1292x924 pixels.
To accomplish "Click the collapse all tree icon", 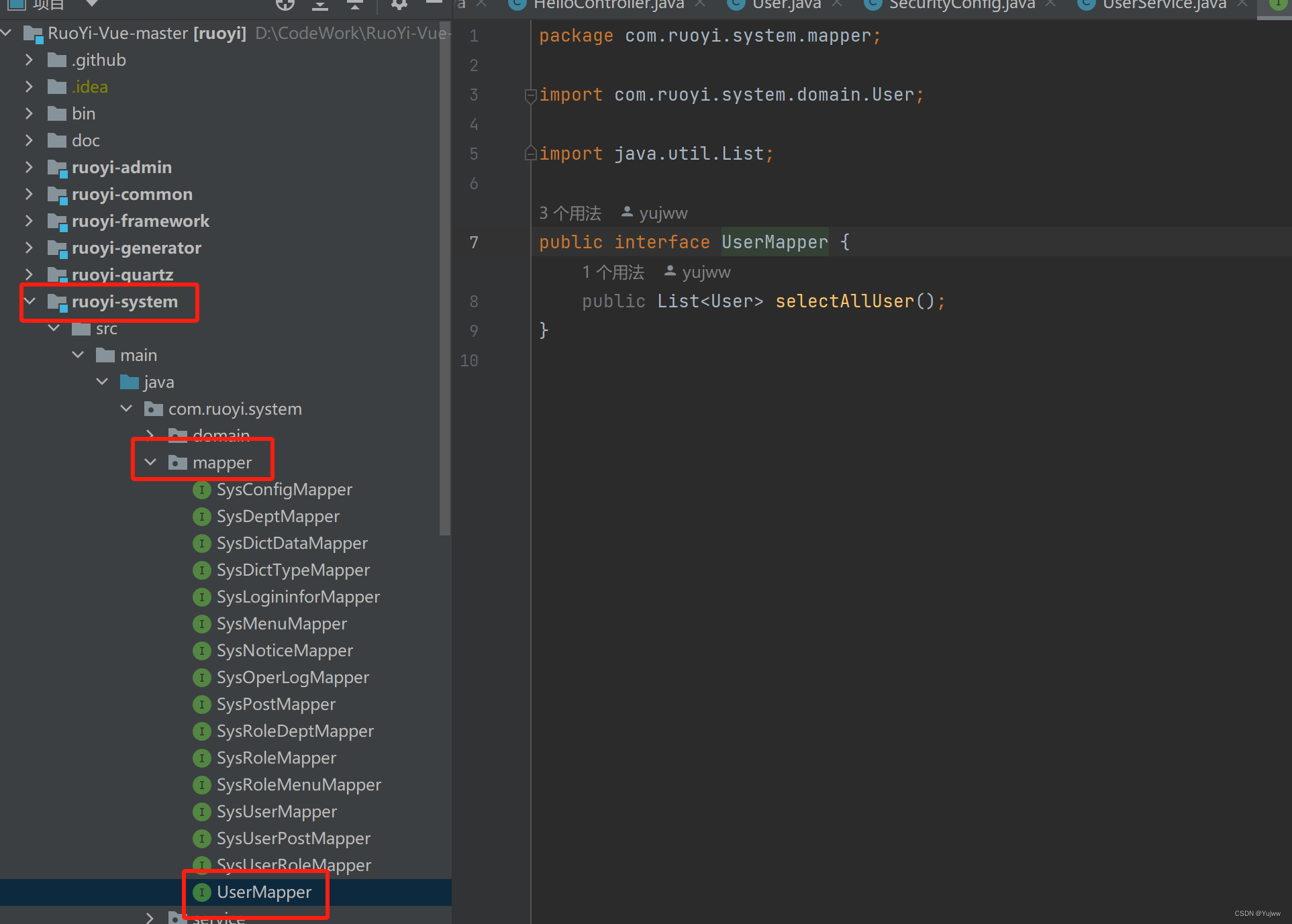I will [x=354, y=5].
